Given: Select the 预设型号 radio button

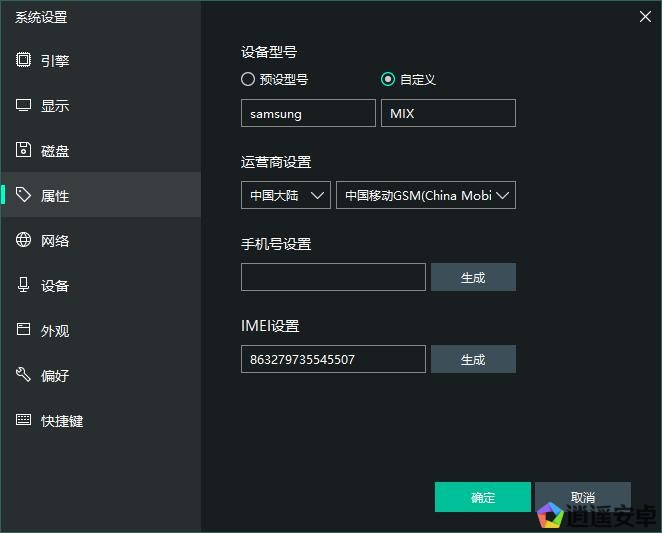Looking at the screenshot, I should click(248, 79).
